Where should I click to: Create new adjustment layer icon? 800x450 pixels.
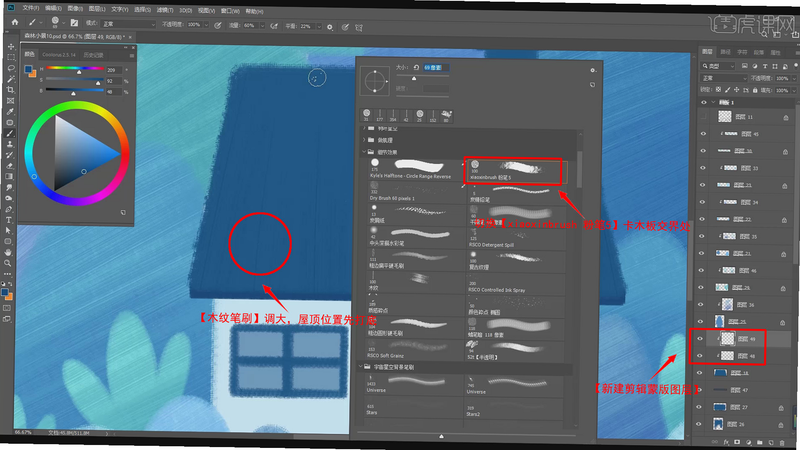748,442
